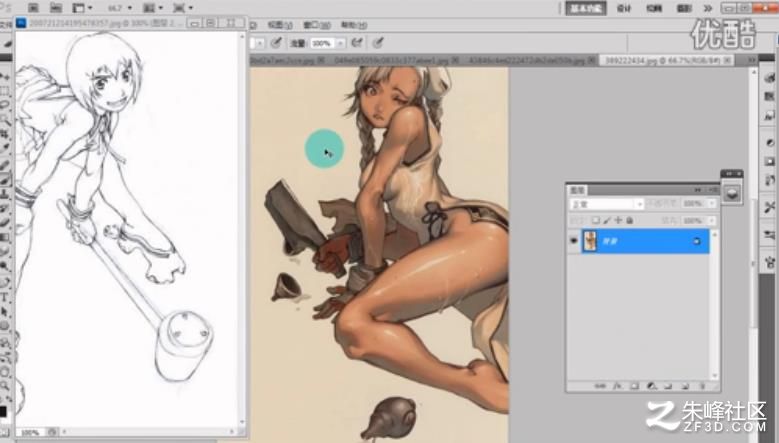Open the 窗口(W) menu

[316, 25]
